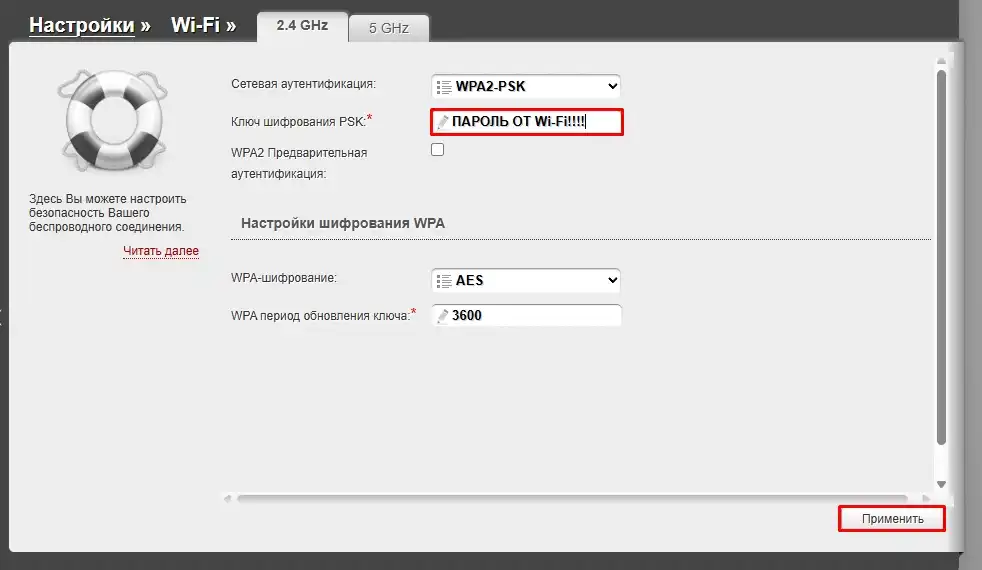Screen dimensions: 982x570
Task: Click the horizontal scrollbar thumb
Action: [572, 499]
